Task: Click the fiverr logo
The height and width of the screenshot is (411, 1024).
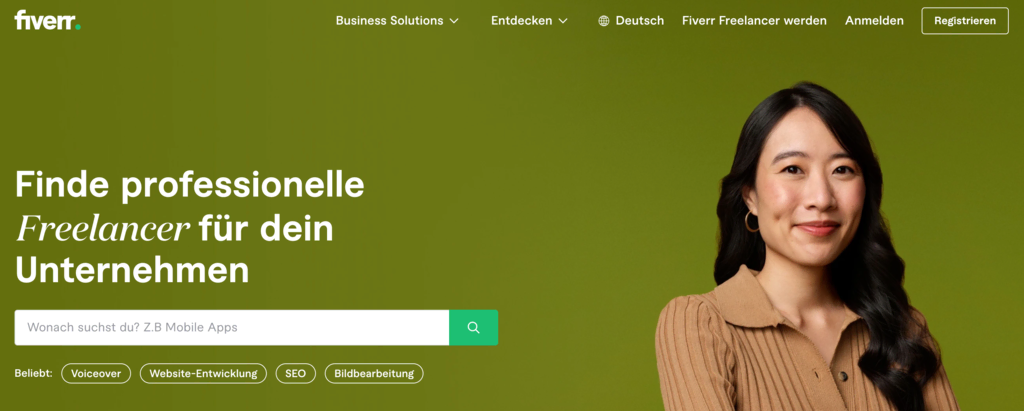Action: pos(48,20)
